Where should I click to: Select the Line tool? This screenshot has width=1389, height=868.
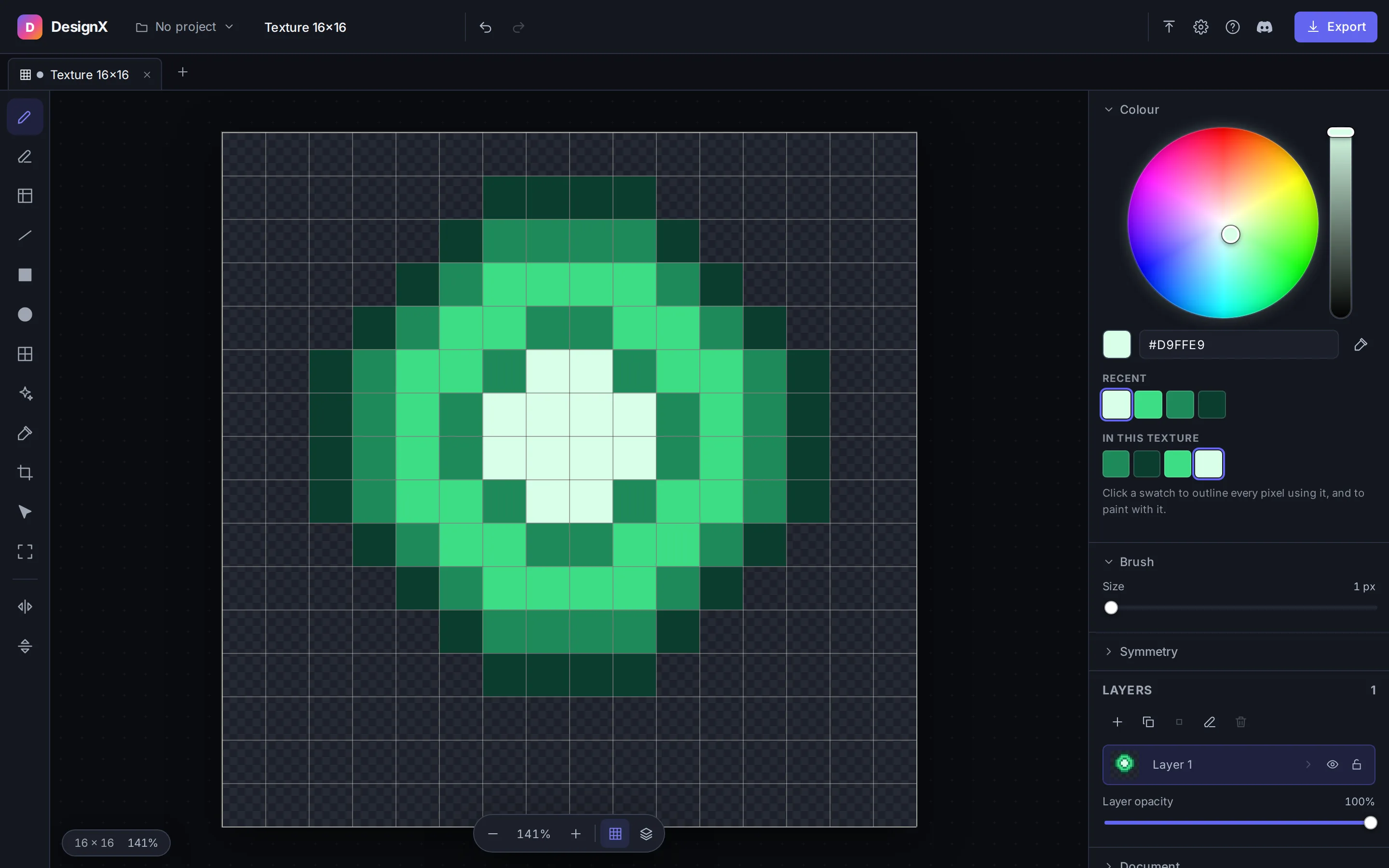25,235
